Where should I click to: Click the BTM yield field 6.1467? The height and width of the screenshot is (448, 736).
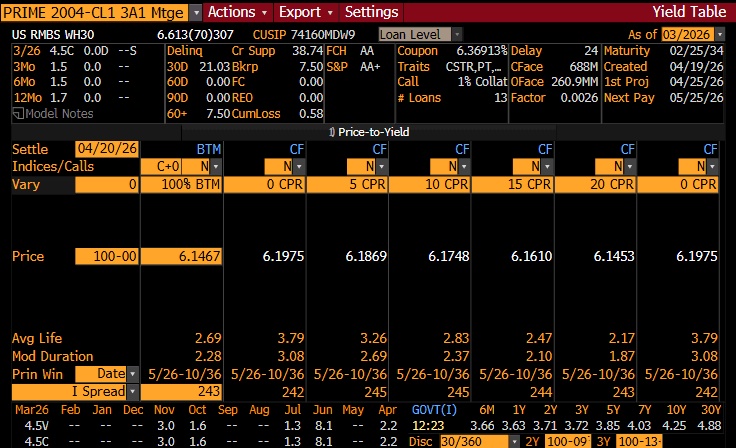tap(181, 256)
